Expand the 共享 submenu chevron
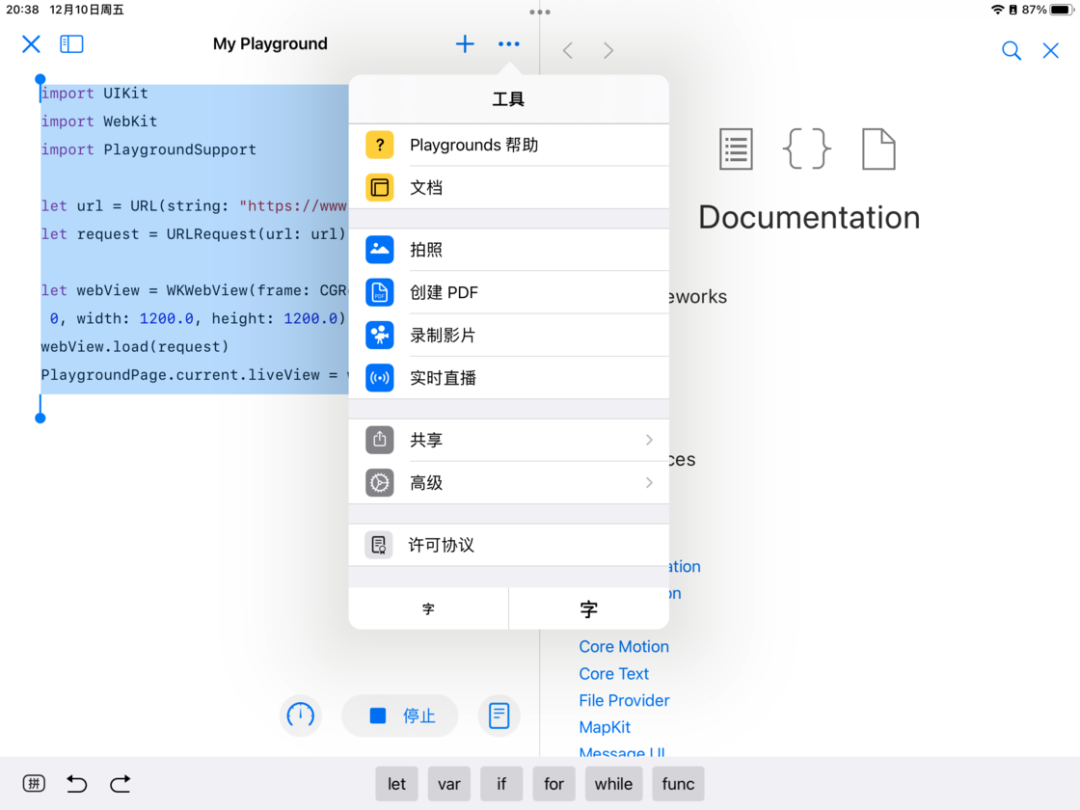This screenshot has width=1080, height=810. coord(649,440)
